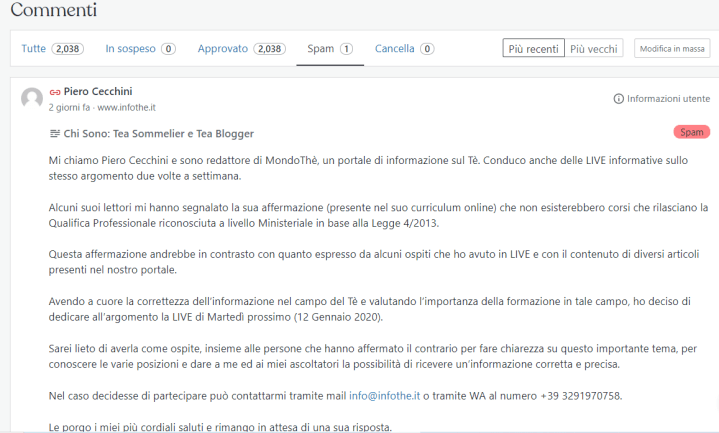
Task: Click the info circle icon for Informazioni utente
Action: [618, 99]
